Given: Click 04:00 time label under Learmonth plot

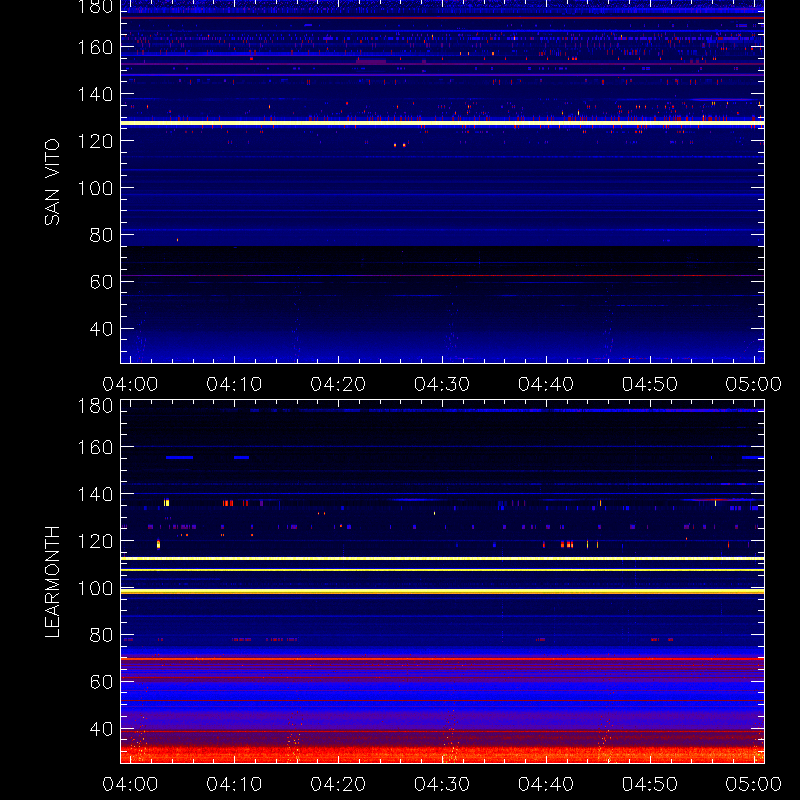Looking at the screenshot, I should tap(130, 784).
